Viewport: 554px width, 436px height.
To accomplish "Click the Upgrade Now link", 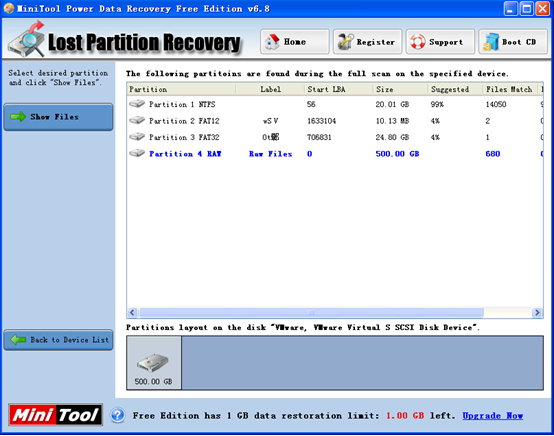I will [x=493, y=416].
